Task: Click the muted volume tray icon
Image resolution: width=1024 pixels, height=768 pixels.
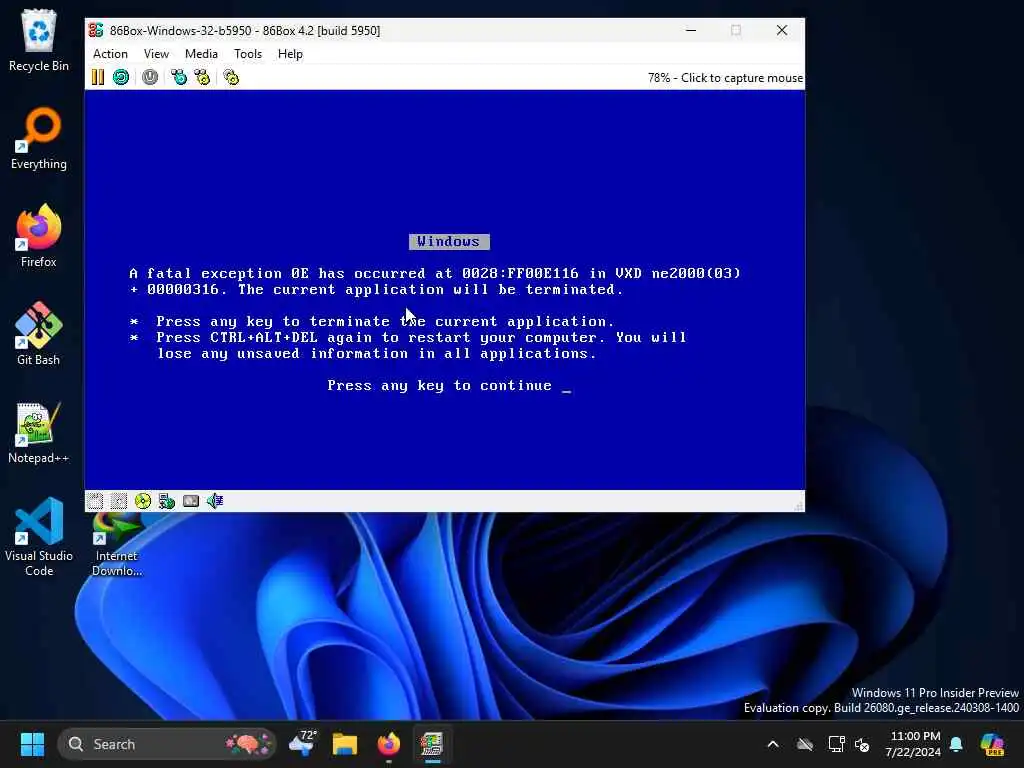Action: (862, 744)
